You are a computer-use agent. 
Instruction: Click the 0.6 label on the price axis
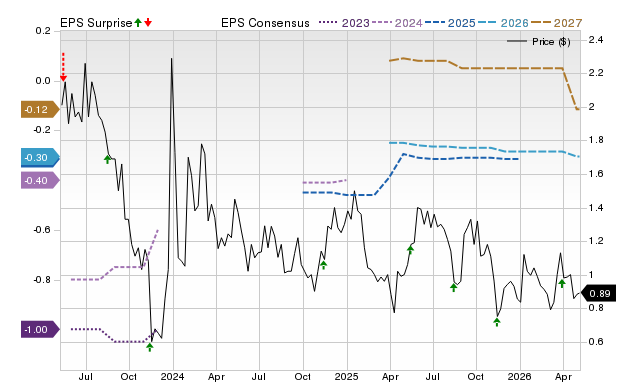(x=596, y=342)
